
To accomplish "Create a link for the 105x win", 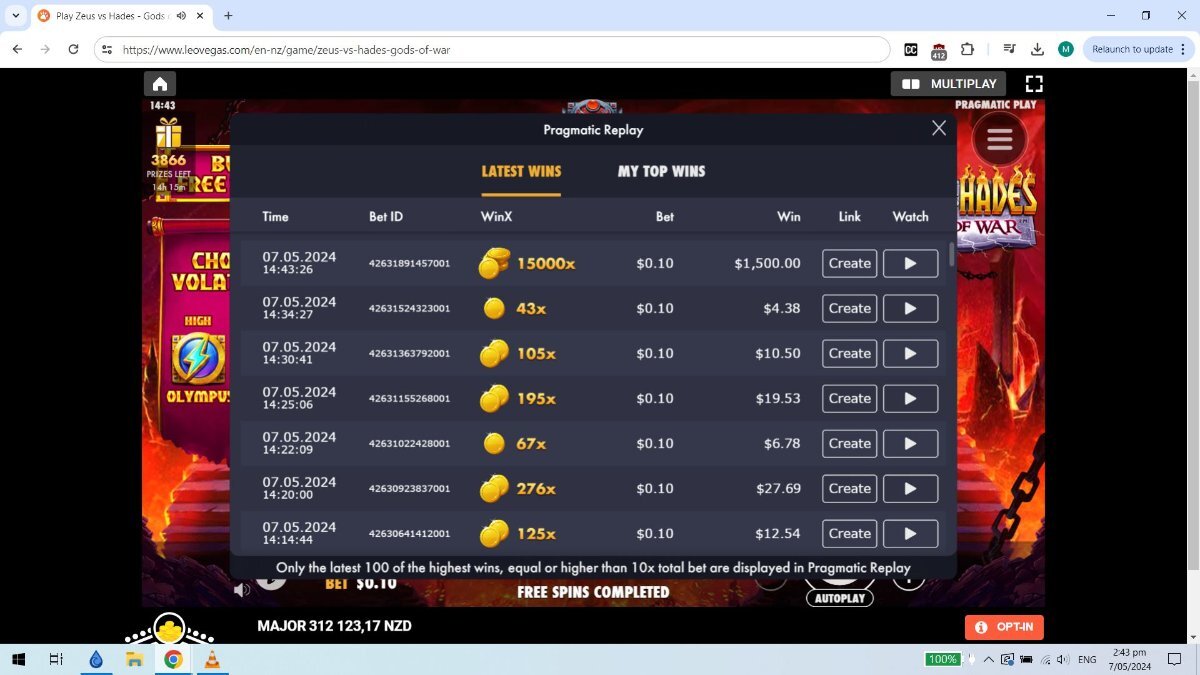I will tap(850, 353).
